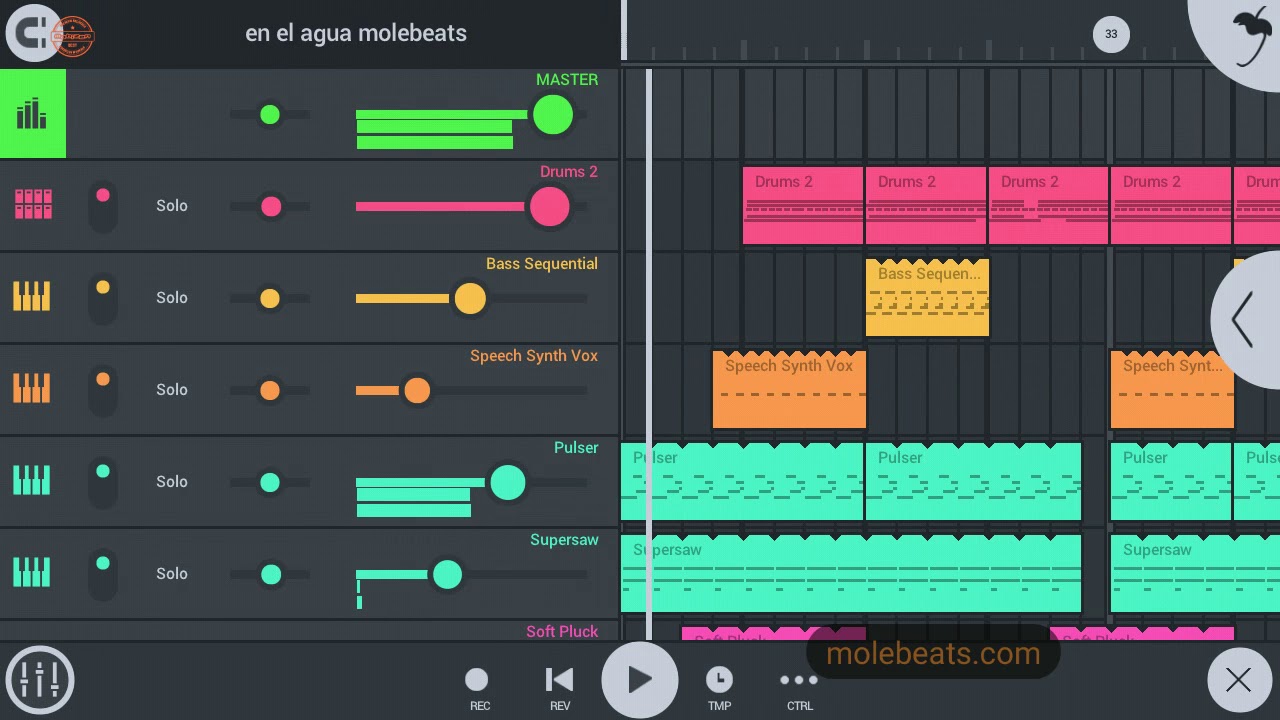Select the bar 33 timeline marker

coord(1110,34)
